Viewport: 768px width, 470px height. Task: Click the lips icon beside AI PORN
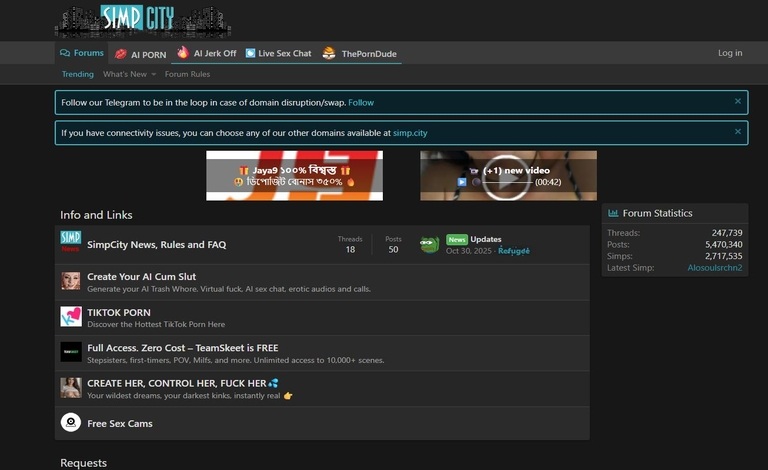120,54
